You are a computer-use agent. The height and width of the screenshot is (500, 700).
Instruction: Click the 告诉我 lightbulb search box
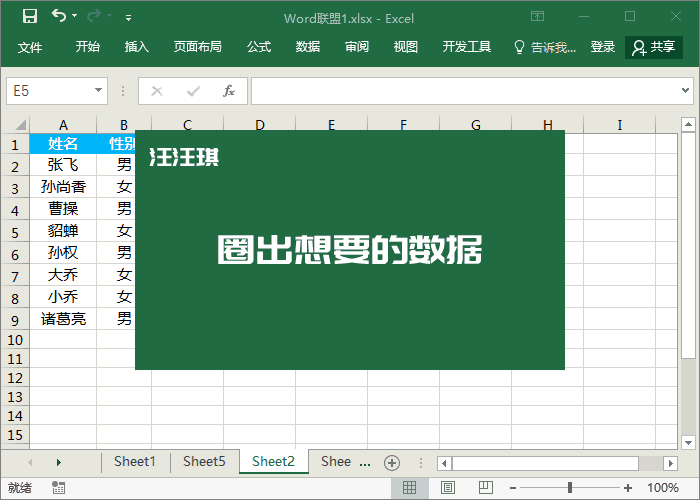pyautogui.click(x=545, y=47)
